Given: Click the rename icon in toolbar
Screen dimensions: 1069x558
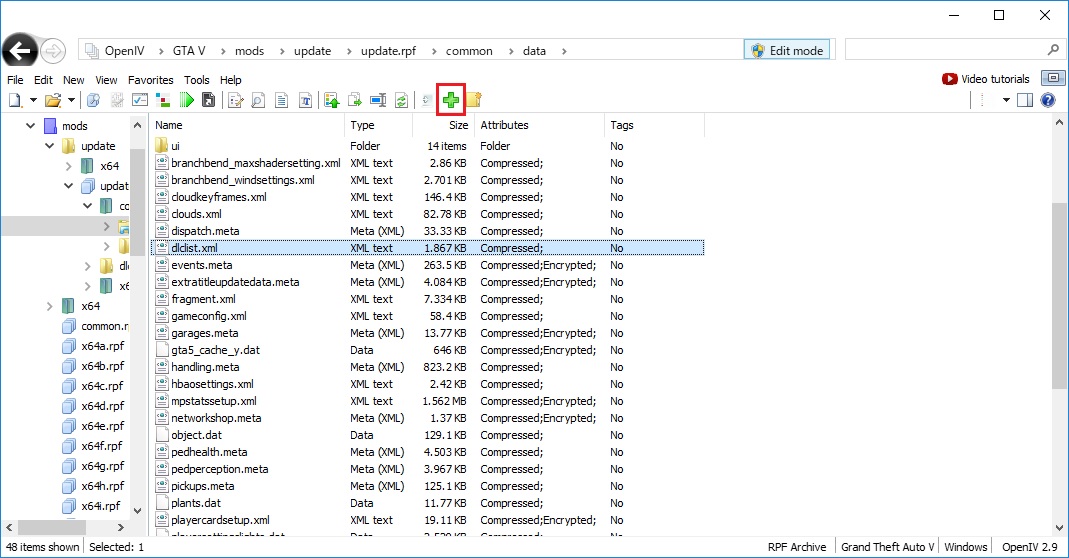Looking at the screenshot, I should (x=378, y=100).
